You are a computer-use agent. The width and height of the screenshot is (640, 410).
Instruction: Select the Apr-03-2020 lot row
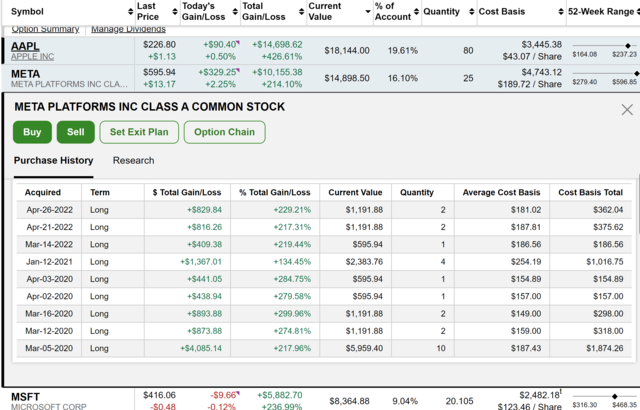(324, 279)
